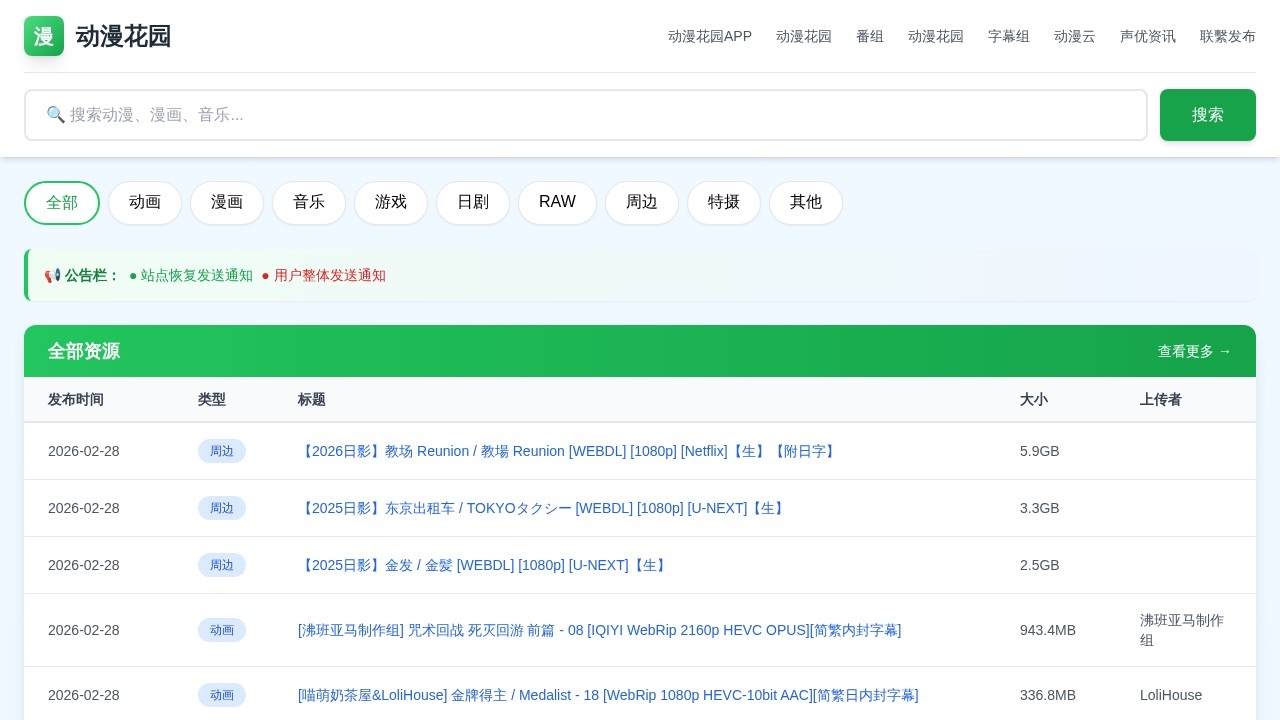Open the 联繫发布 navigation item
1280x720 pixels.
(1228, 36)
